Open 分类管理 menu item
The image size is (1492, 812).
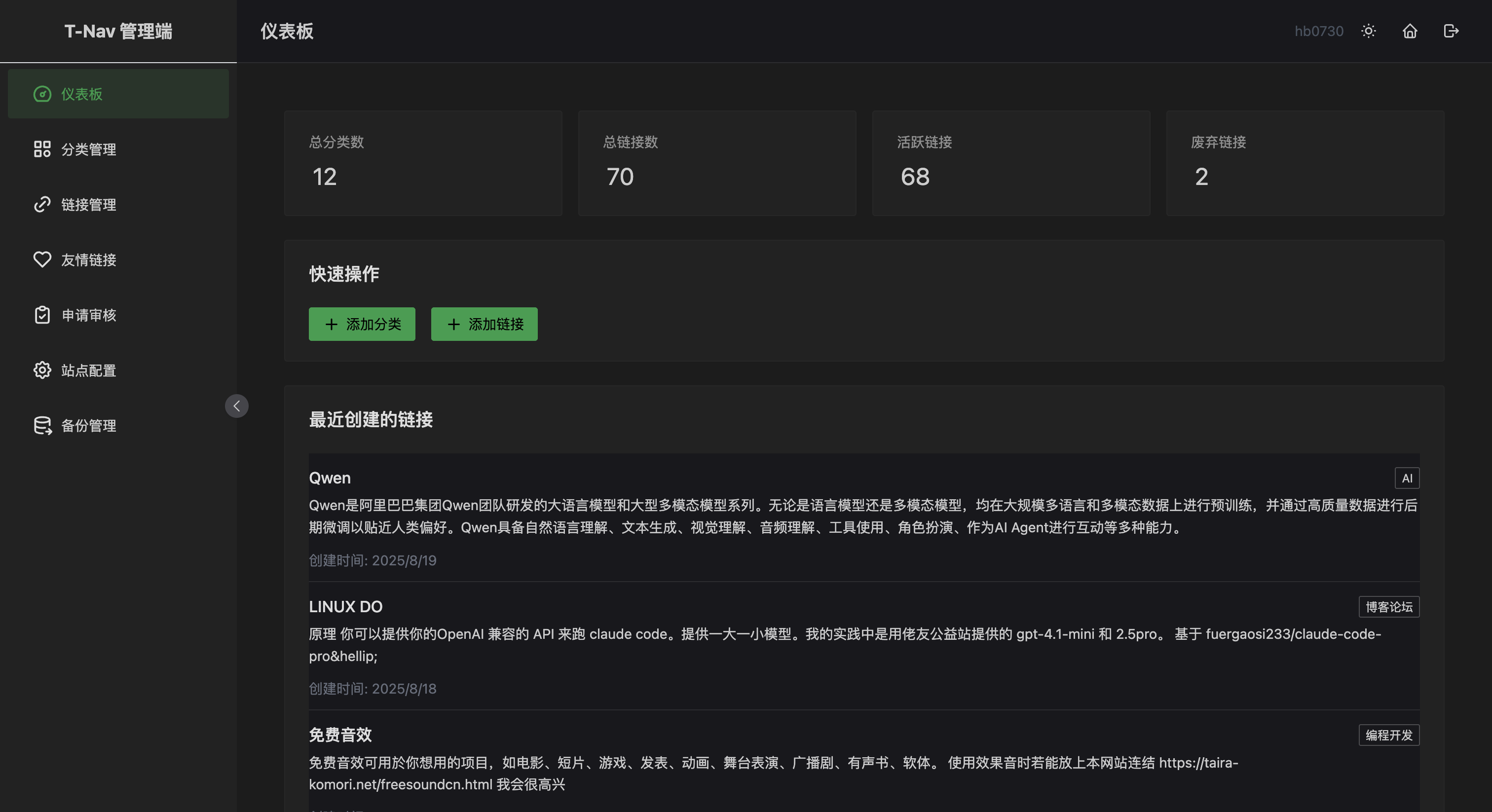click(89, 149)
